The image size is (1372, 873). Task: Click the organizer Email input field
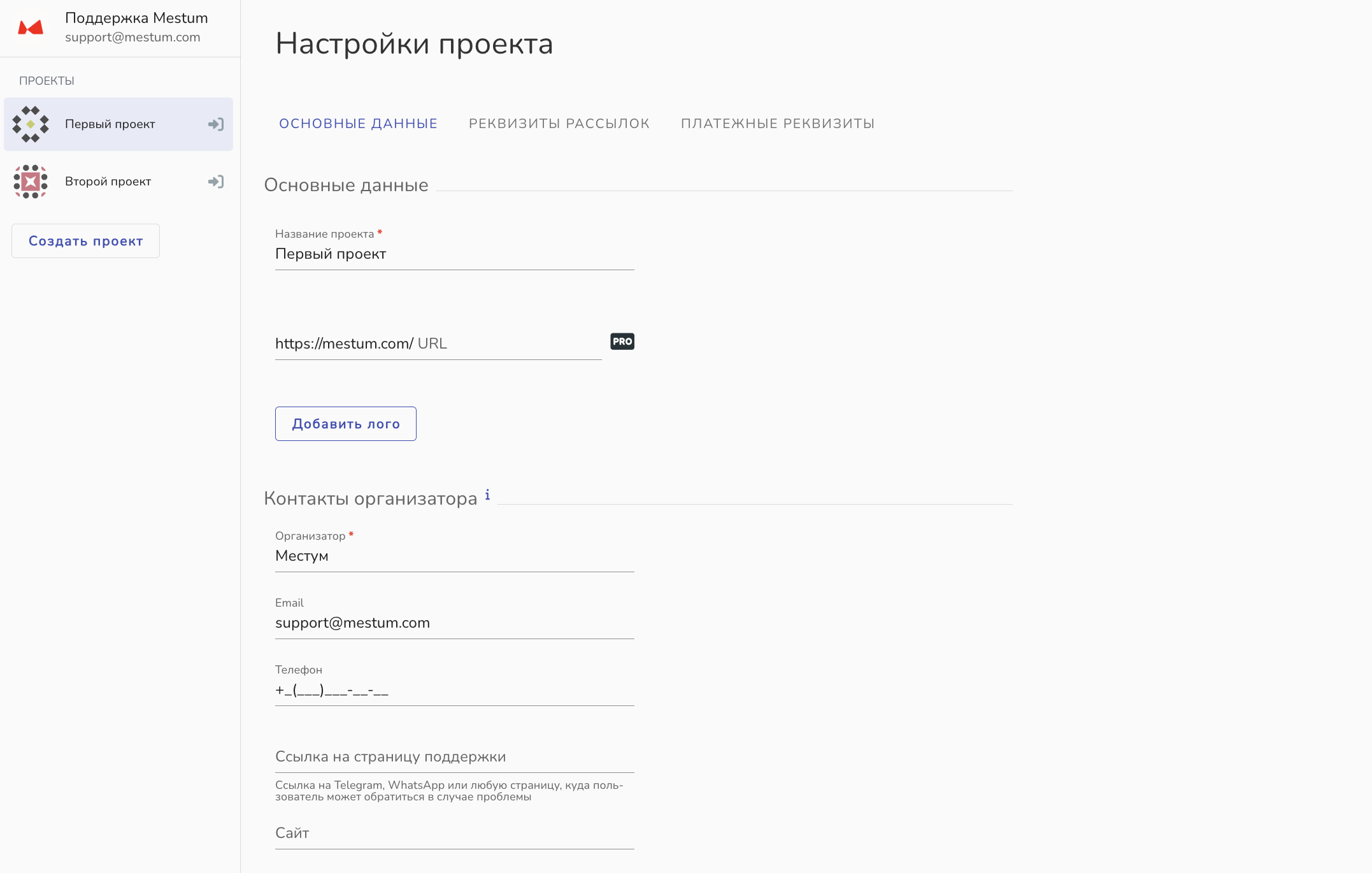coord(454,623)
